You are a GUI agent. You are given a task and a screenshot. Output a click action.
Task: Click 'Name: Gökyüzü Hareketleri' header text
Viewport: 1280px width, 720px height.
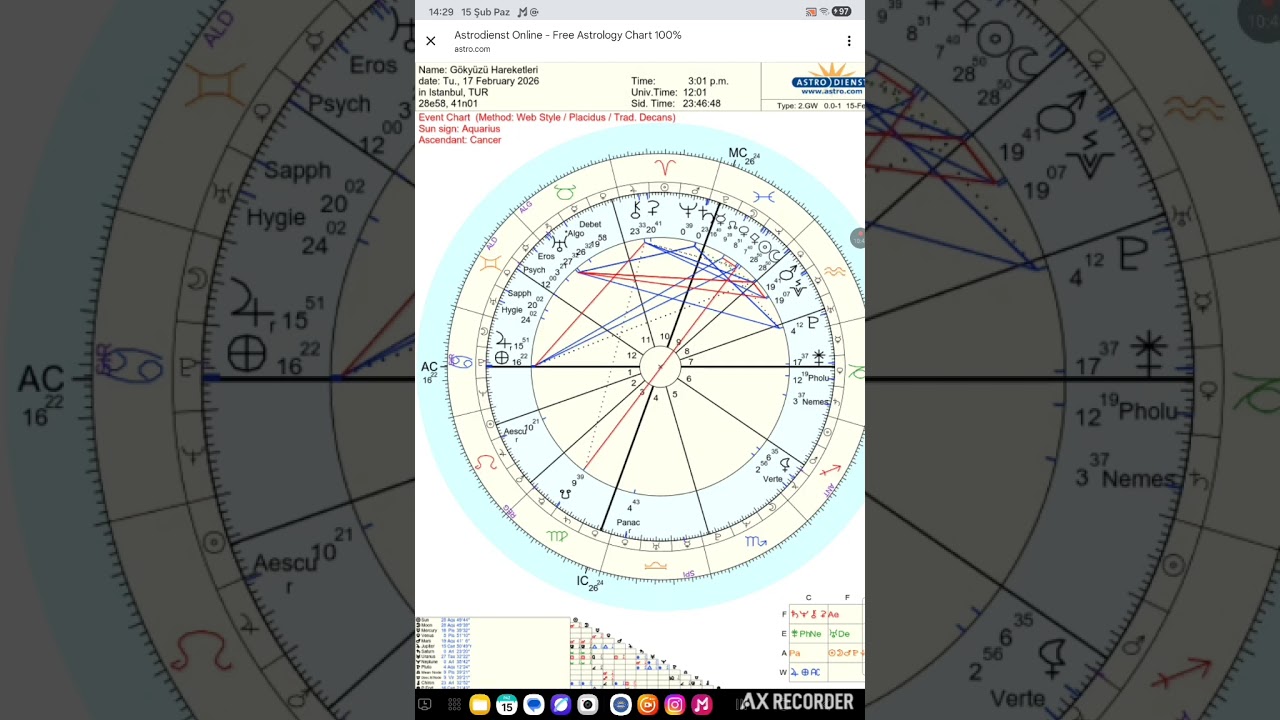pos(478,70)
